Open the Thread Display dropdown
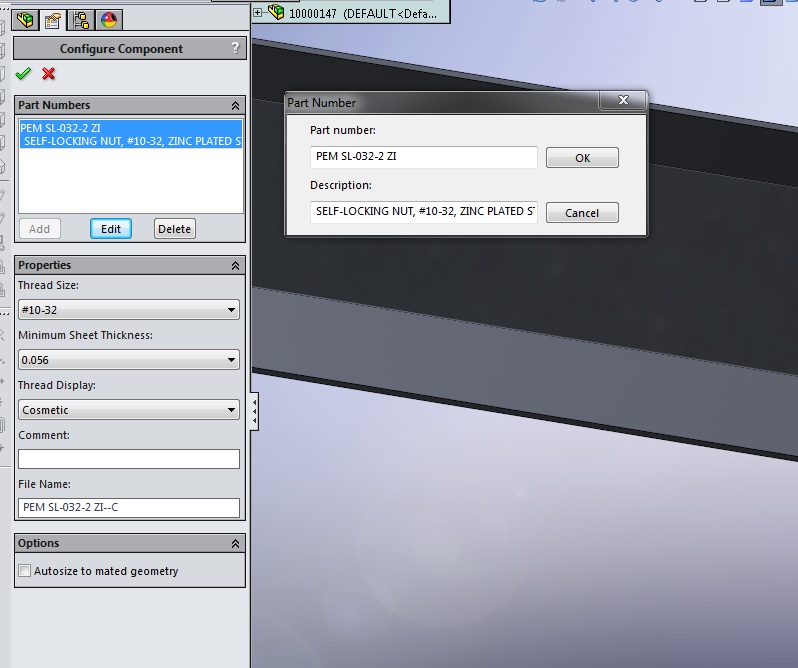Screen dimensions: 798x668 click(x=129, y=410)
